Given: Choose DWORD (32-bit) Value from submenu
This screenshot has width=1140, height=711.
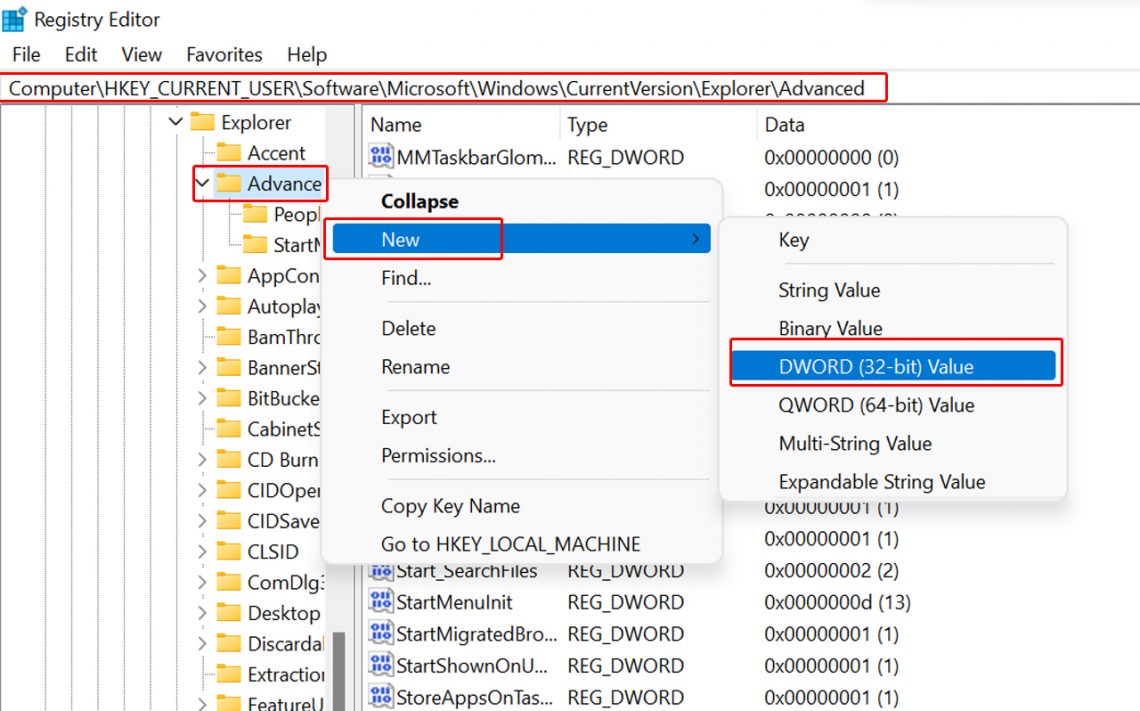Looking at the screenshot, I should point(875,367).
